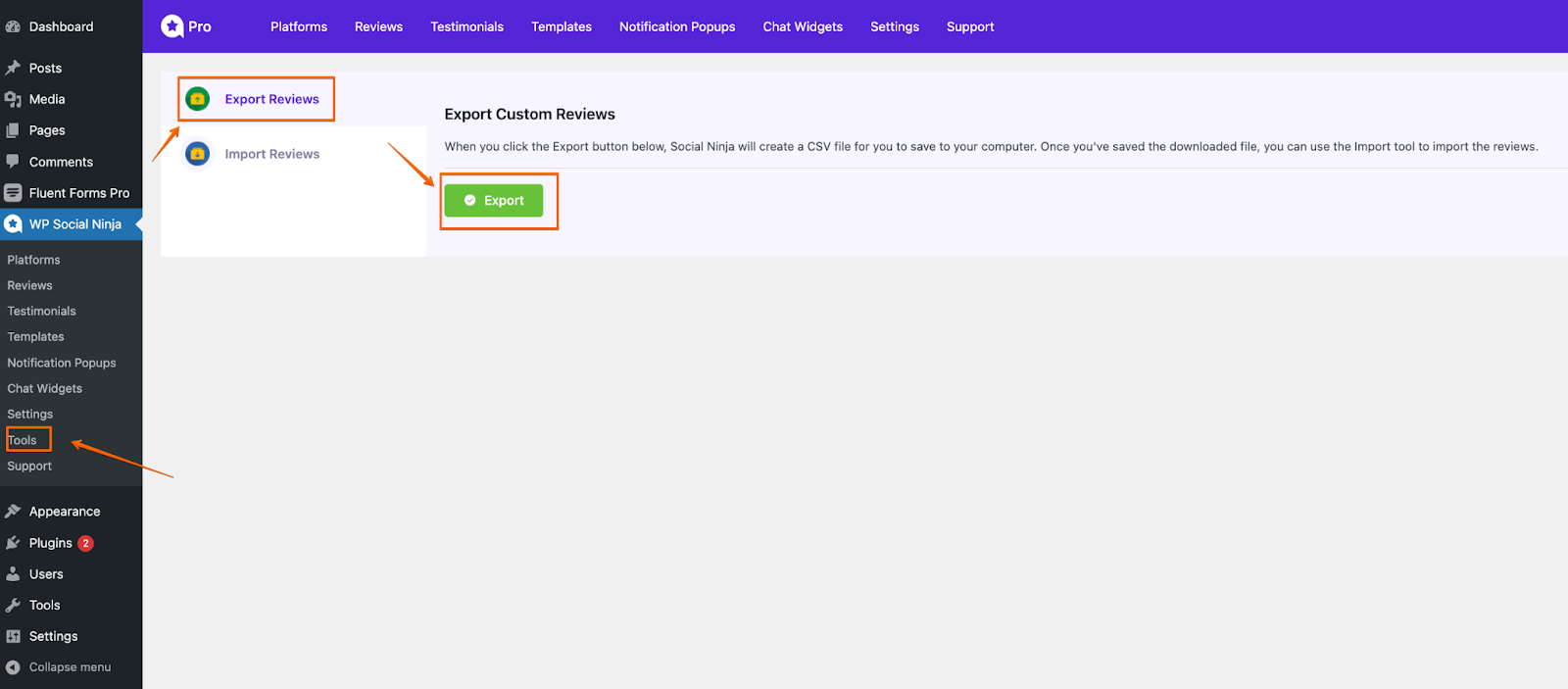Viewport: 1568px width, 689px height.
Task: Open Notification Popups submenu in sidebar
Action: pyautogui.click(x=62, y=363)
